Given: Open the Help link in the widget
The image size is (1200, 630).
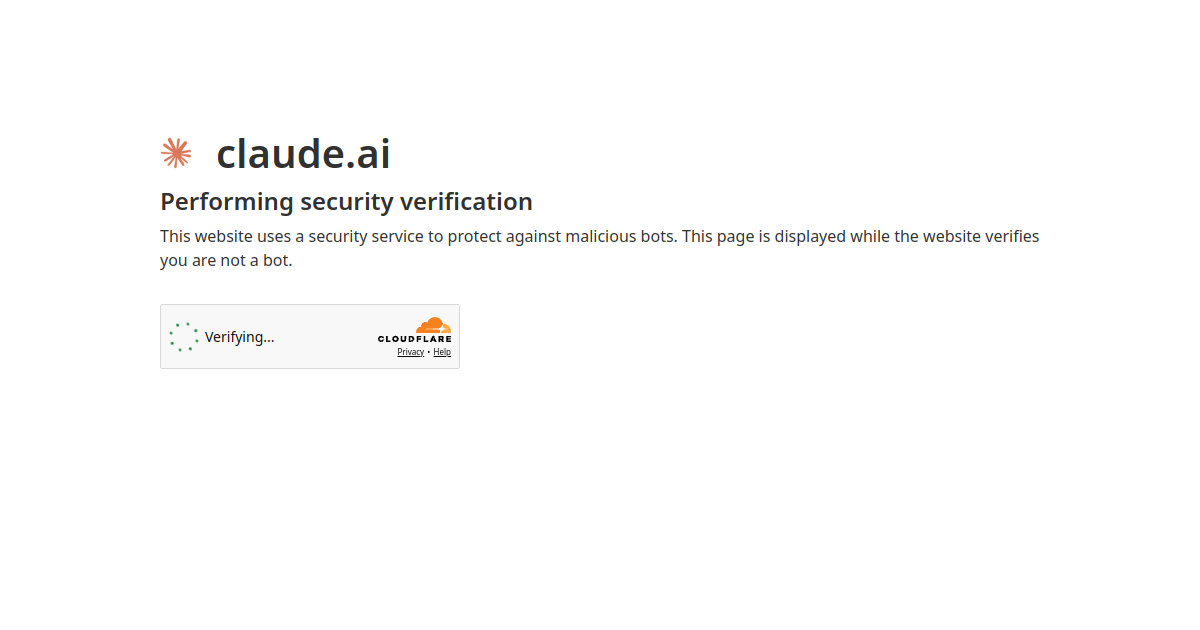Looking at the screenshot, I should pyautogui.click(x=442, y=352).
